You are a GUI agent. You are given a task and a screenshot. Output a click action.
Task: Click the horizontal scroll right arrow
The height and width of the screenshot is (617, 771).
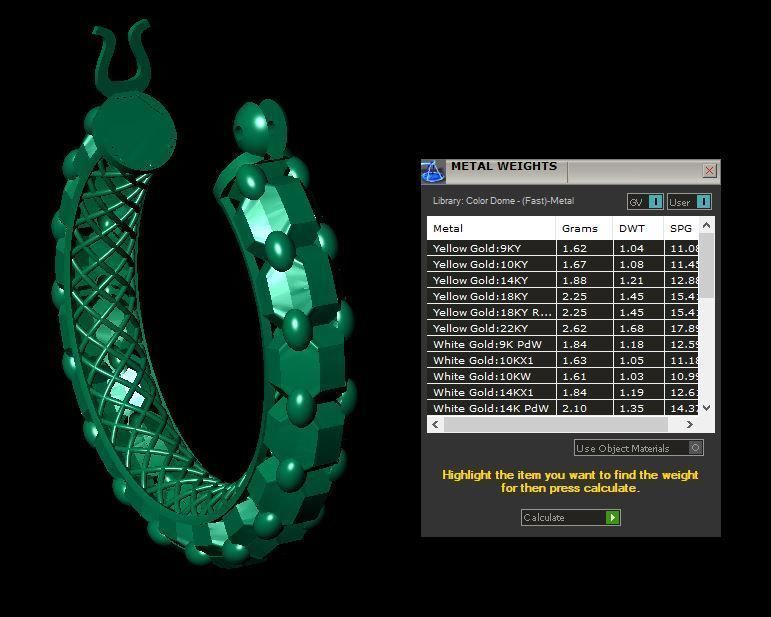coord(689,424)
